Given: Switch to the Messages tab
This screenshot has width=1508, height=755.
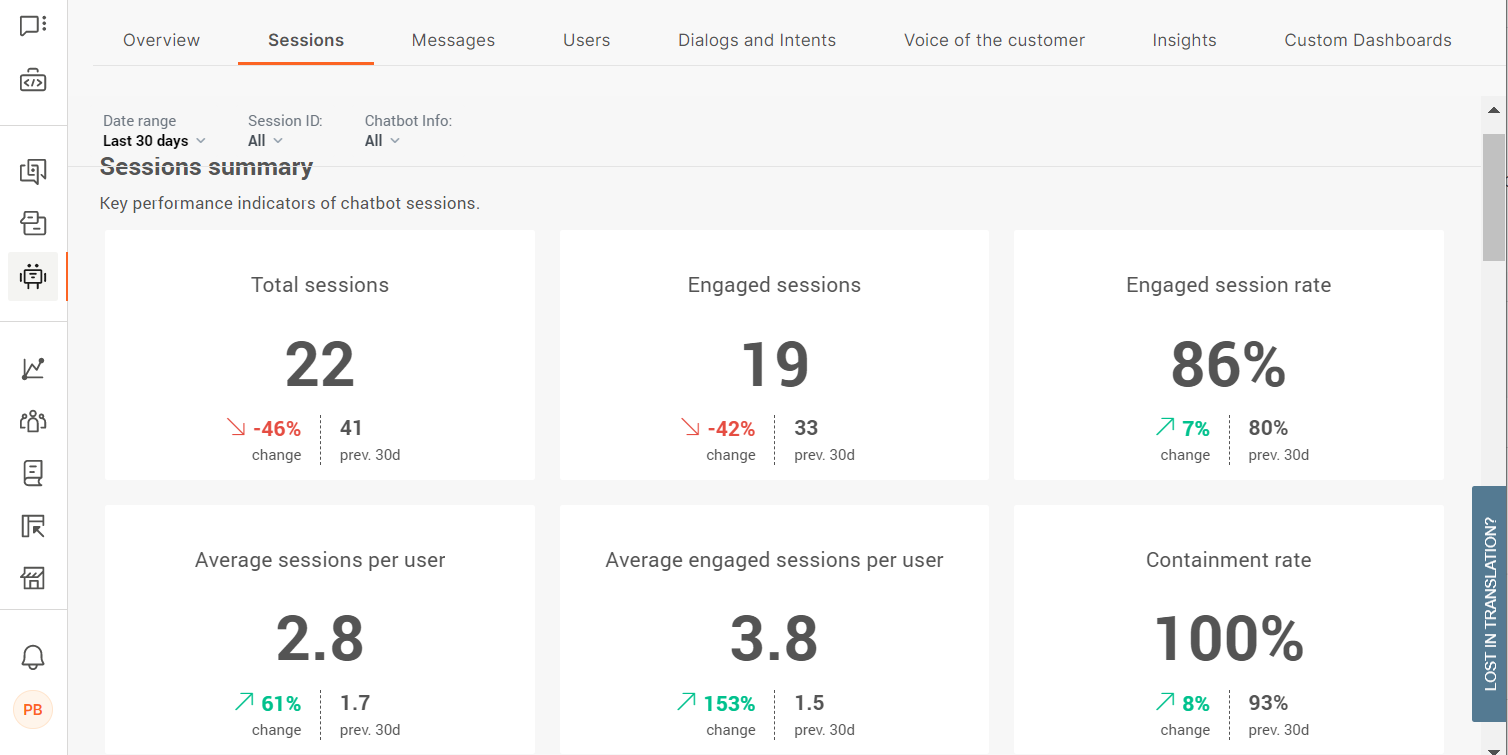Looking at the screenshot, I should (x=453, y=40).
